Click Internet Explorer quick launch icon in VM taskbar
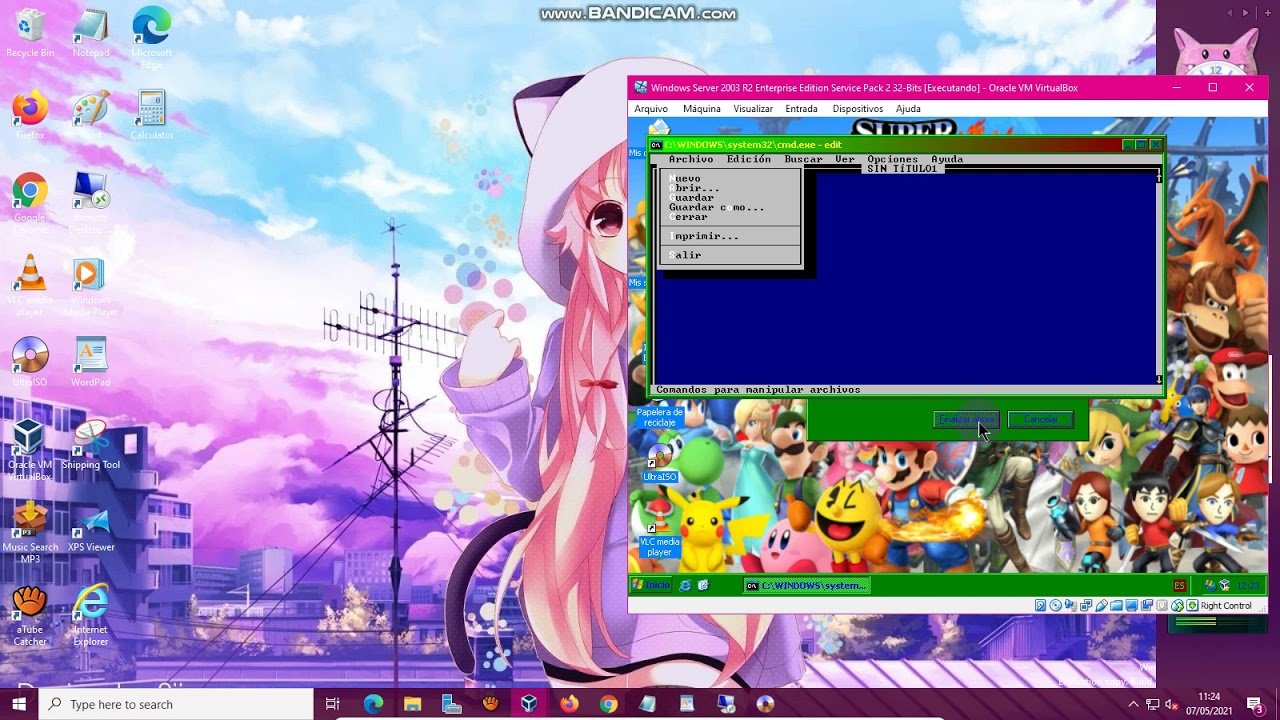The width and height of the screenshot is (1280, 720). tap(685, 585)
